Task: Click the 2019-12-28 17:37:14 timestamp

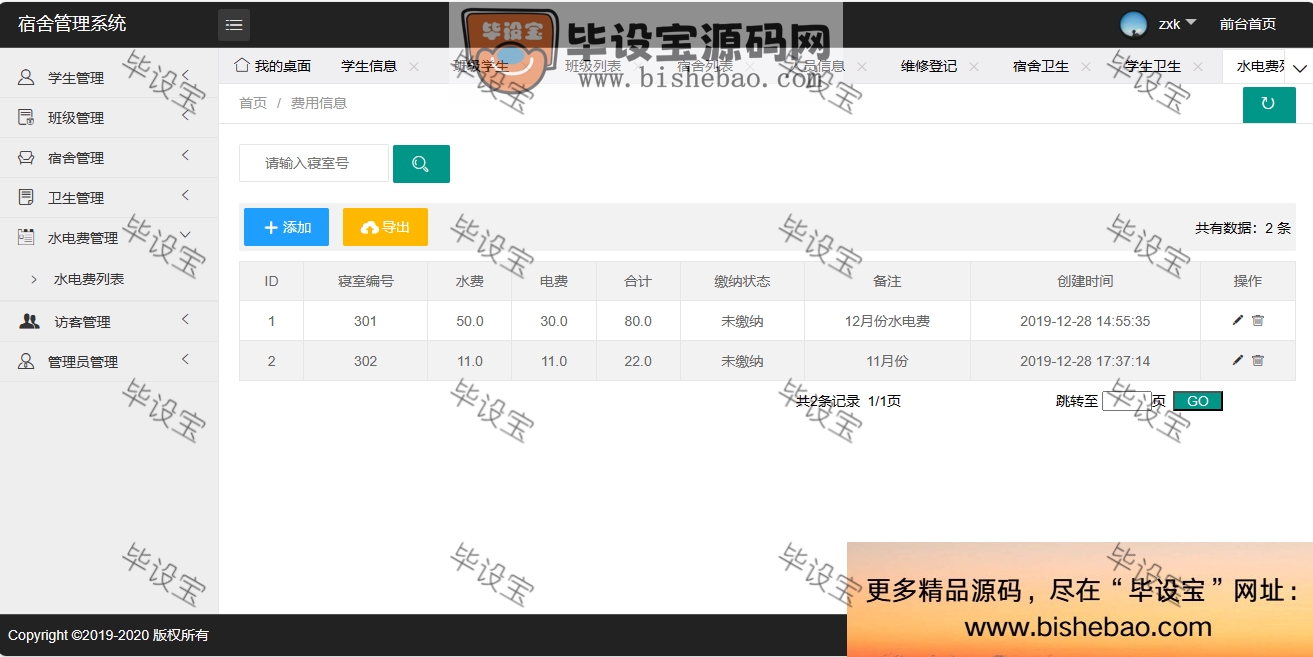Action: coord(1085,361)
